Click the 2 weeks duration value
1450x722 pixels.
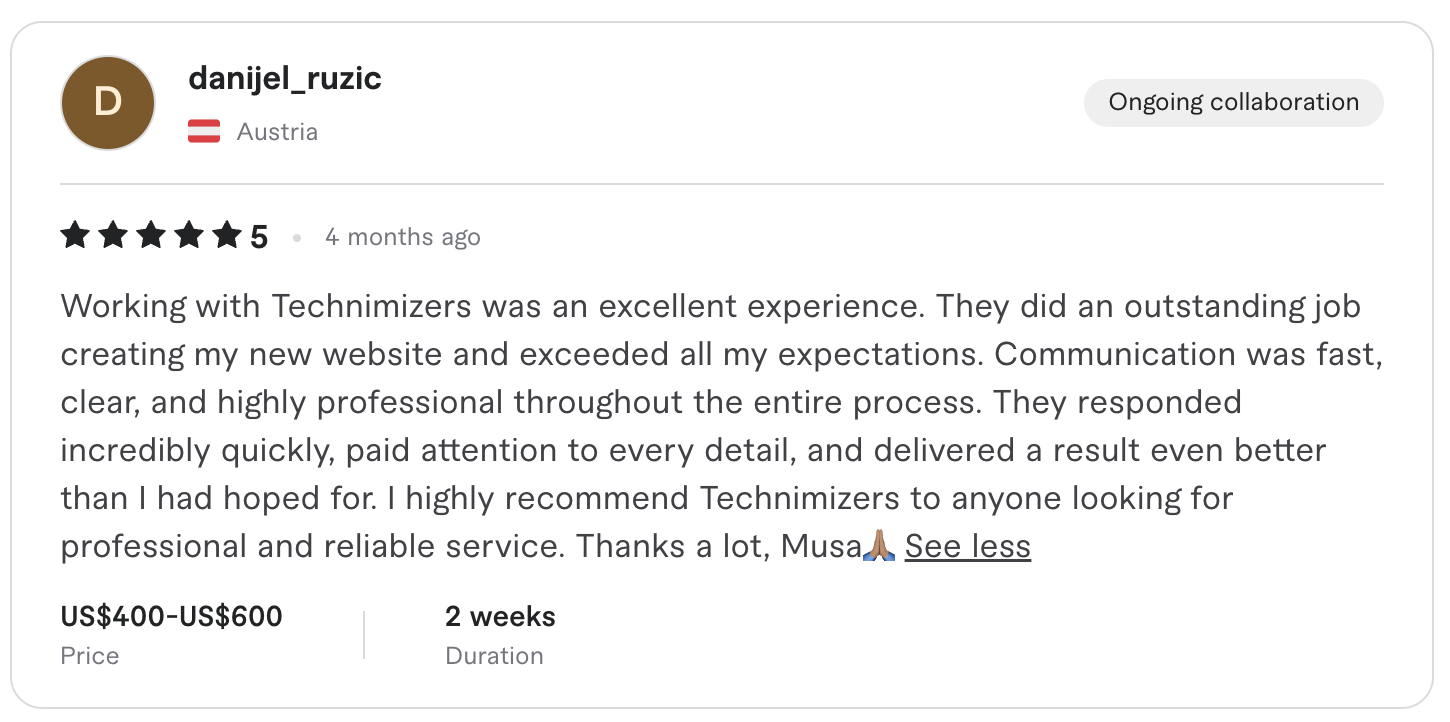[500, 616]
